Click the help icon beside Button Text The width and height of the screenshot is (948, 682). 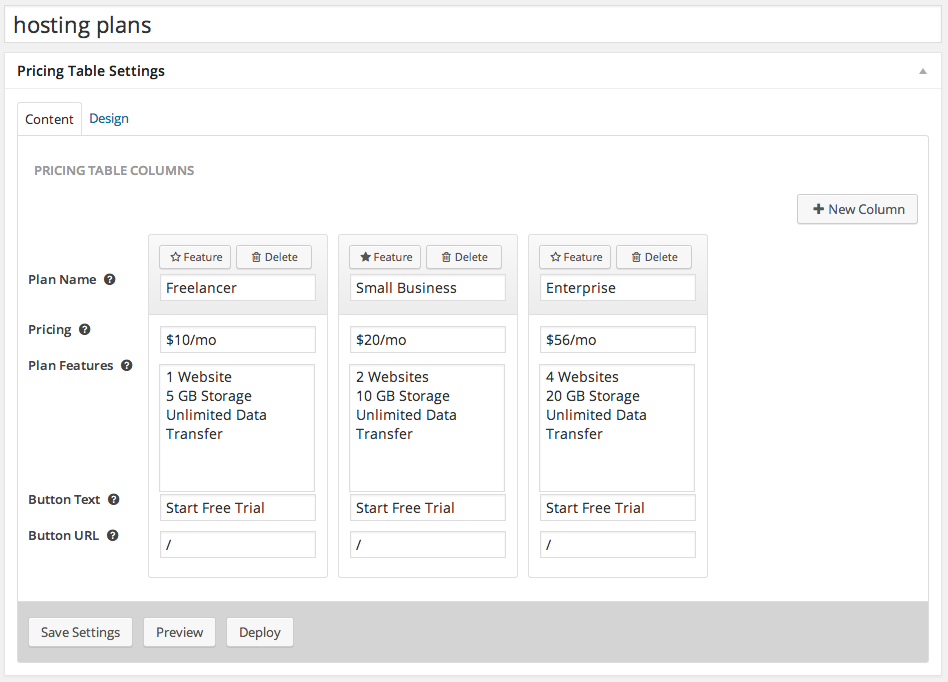[114, 500]
